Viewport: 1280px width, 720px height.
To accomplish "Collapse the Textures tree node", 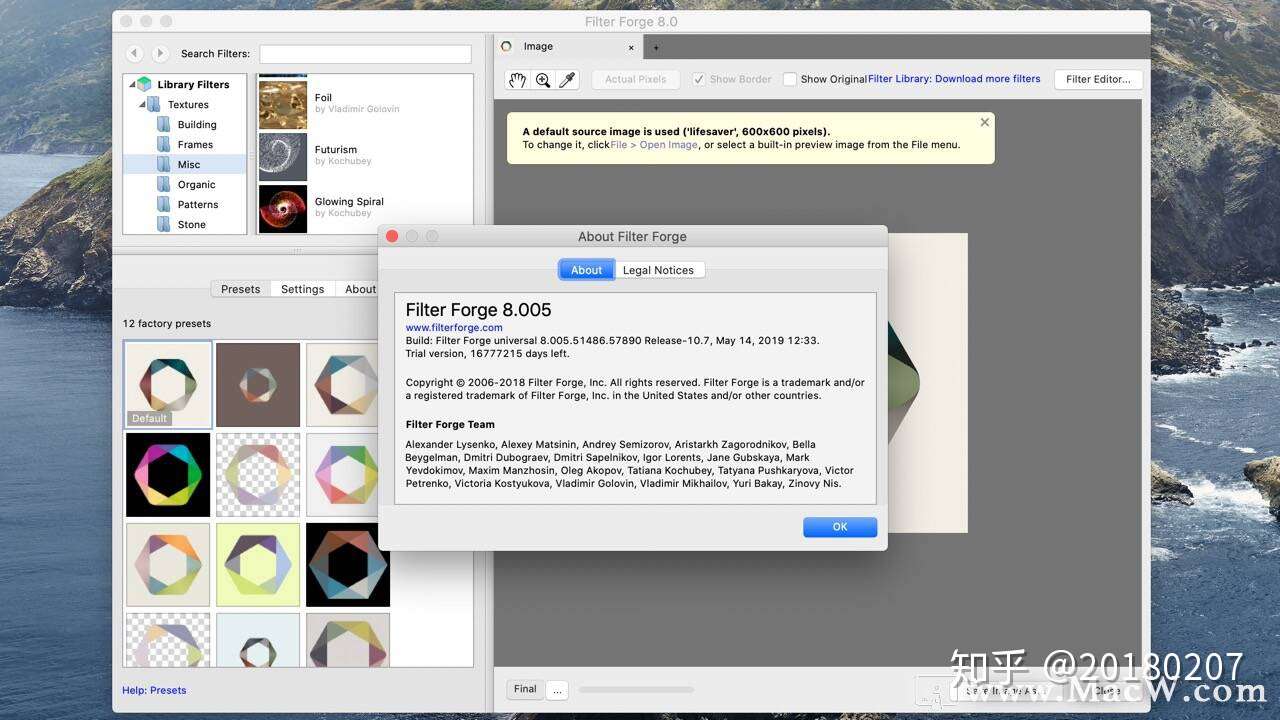I will point(143,105).
